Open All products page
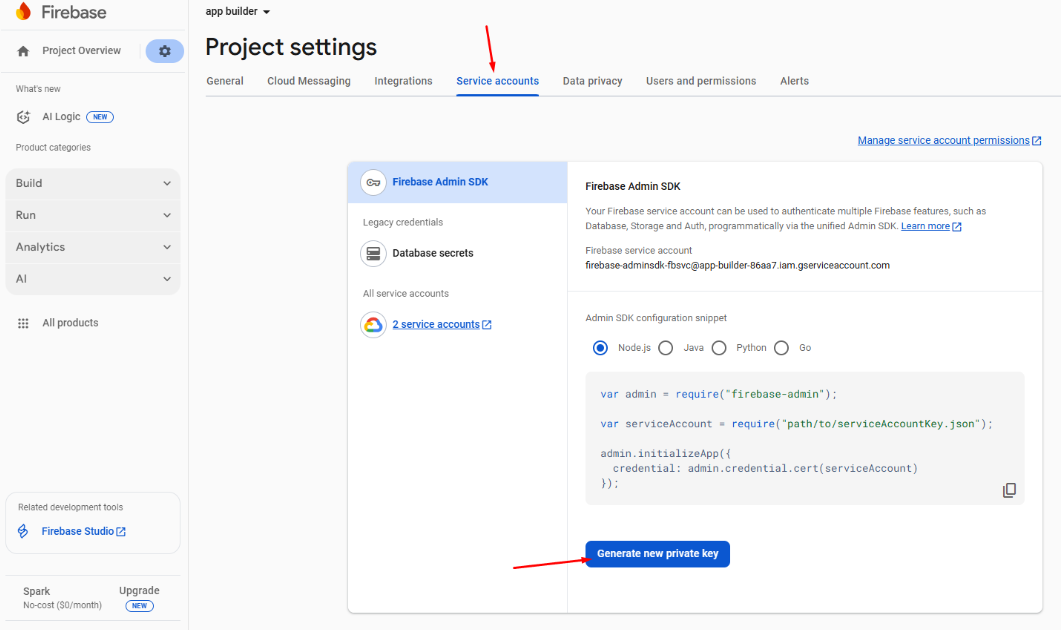 (x=70, y=323)
